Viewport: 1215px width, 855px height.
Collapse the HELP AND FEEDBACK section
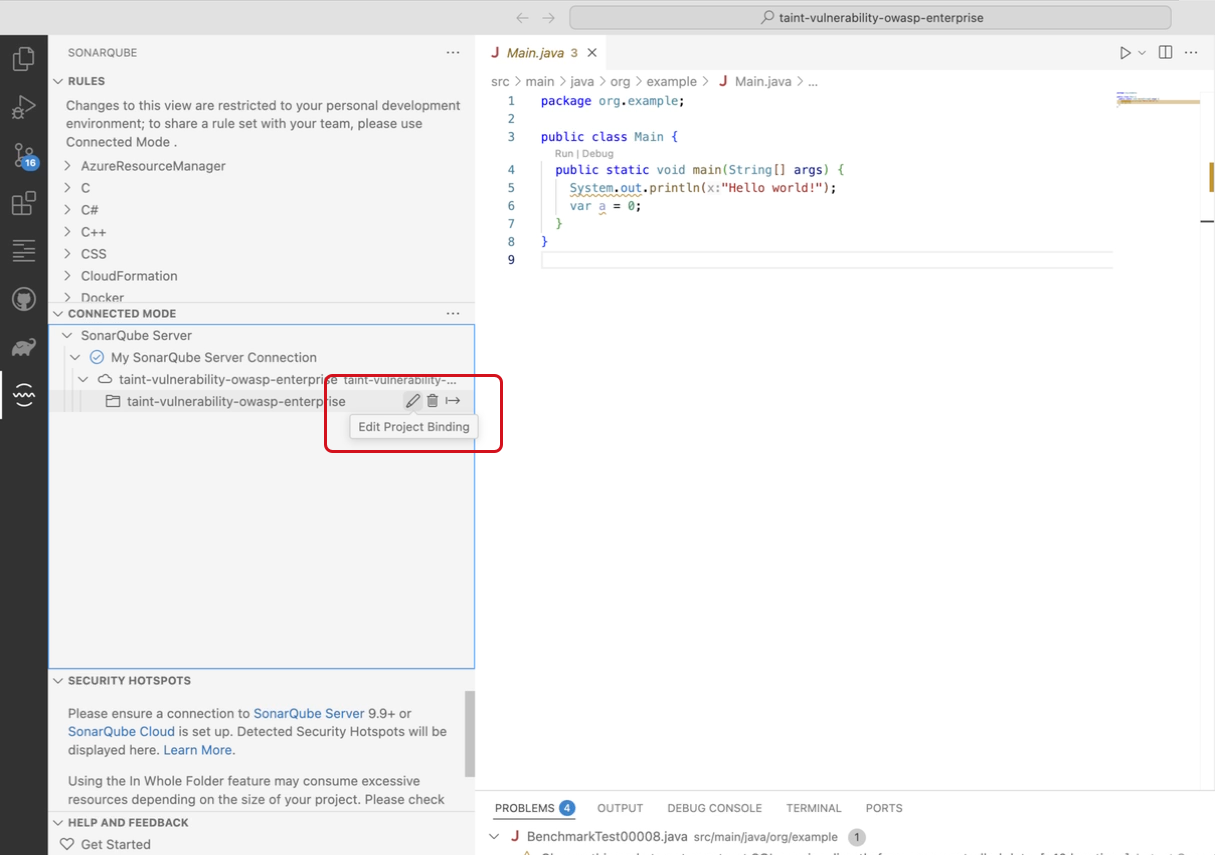tap(58, 823)
